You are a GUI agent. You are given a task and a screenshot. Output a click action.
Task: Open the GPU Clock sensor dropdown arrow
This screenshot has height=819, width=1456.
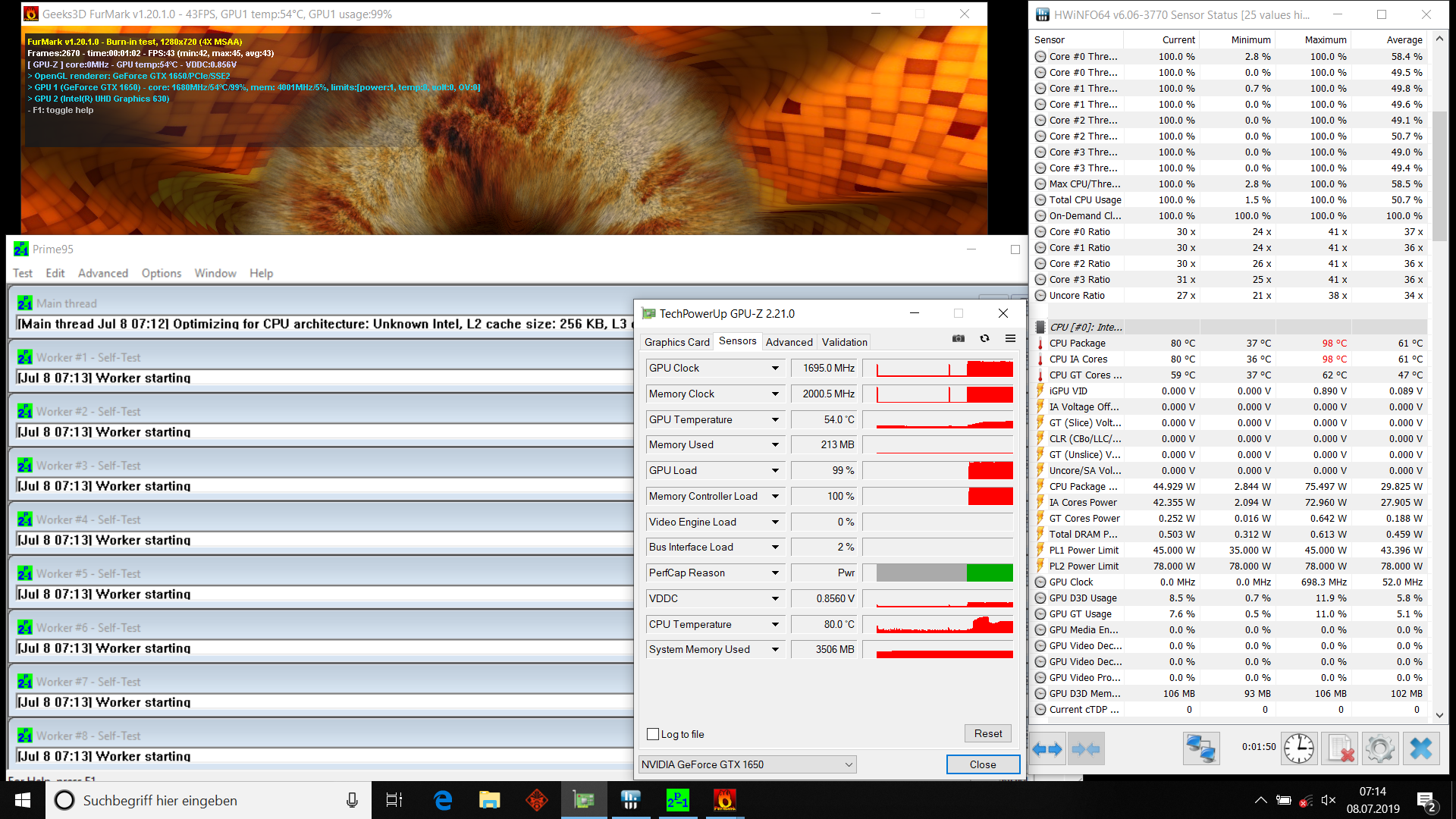coord(775,369)
